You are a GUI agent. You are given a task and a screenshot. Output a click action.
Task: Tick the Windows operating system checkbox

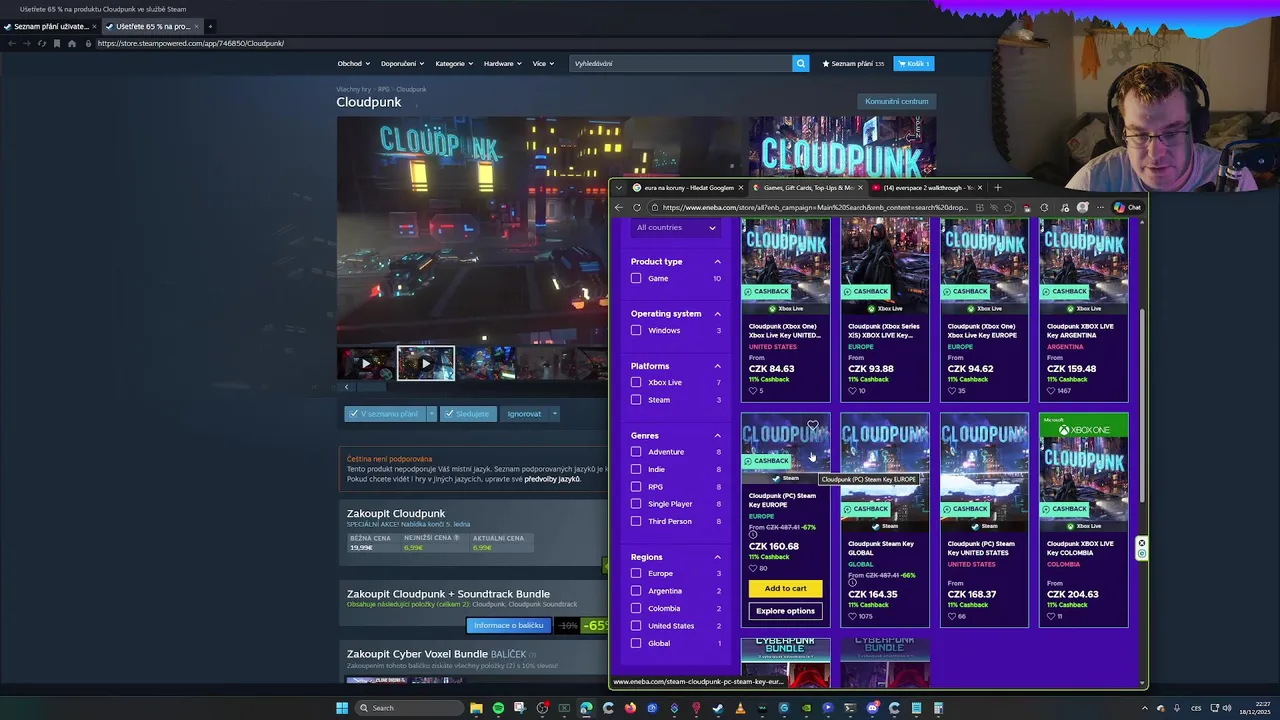pyautogui.click(x=636, y=330)
